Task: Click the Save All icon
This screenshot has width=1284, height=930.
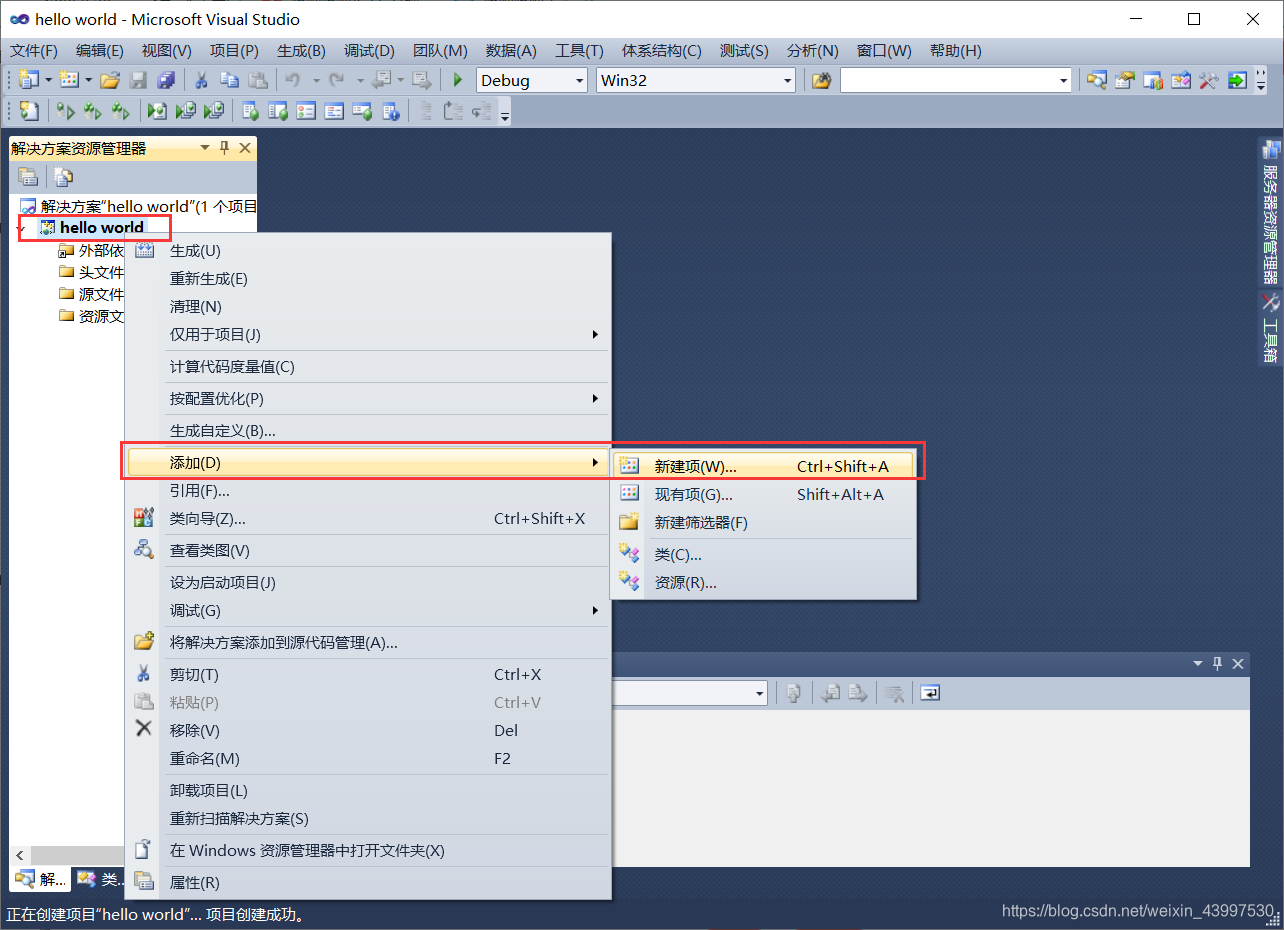Action: [166, 80]
